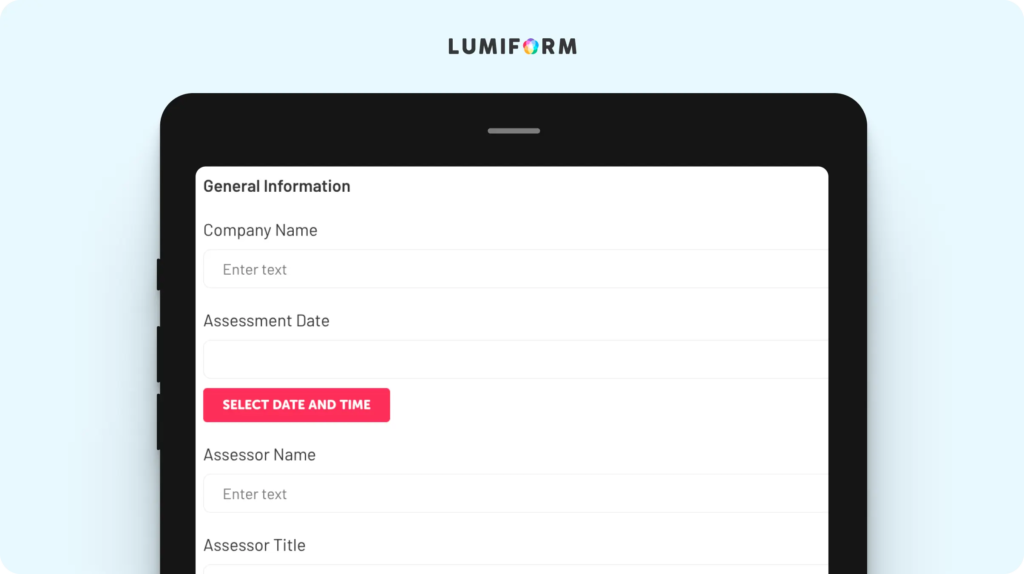The image size is (1024, 574).
Task: Select the Enter text placeholder under Company Name
Action: [255, 270]
